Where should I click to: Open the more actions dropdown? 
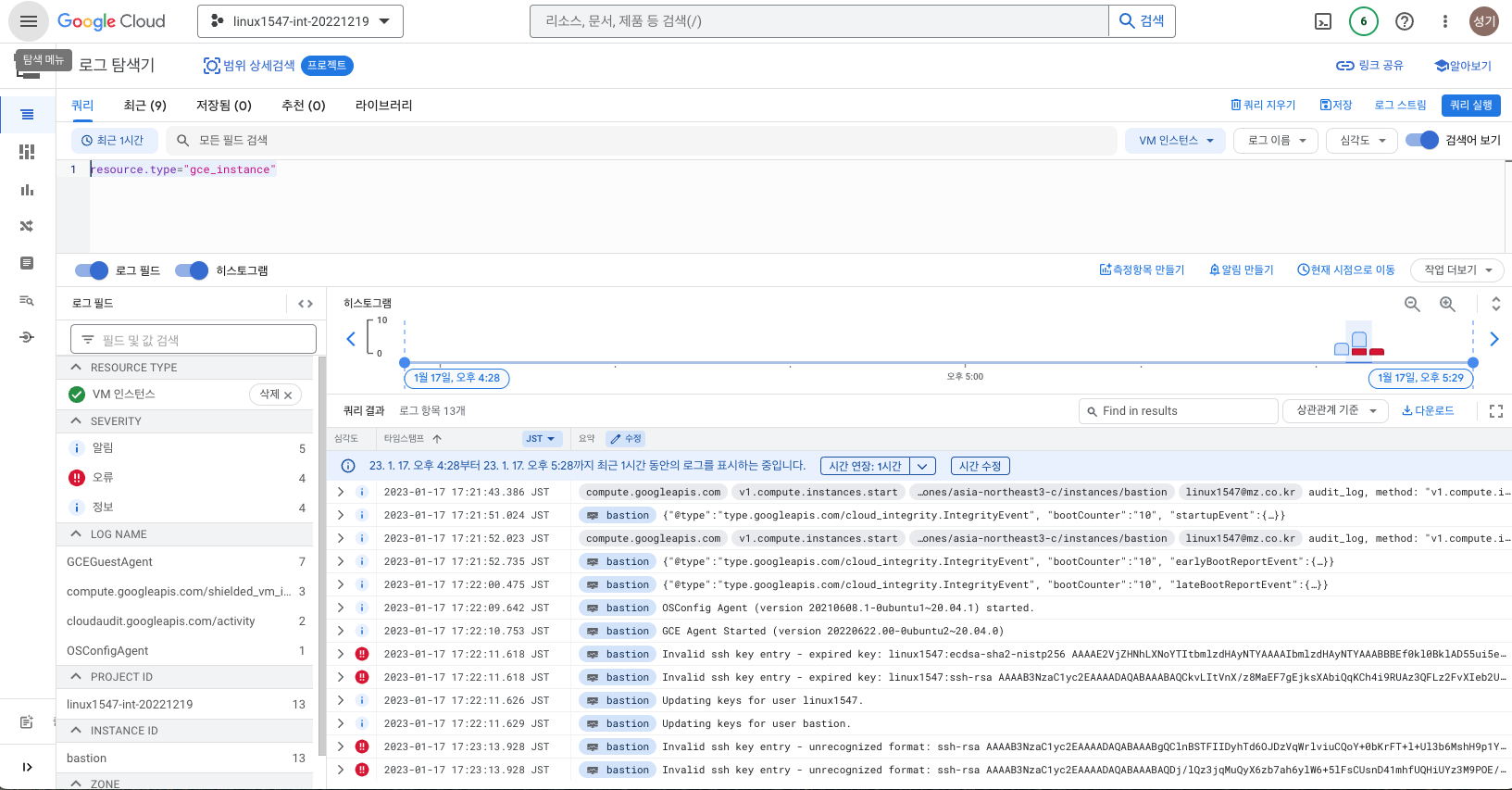(1458, 270)
